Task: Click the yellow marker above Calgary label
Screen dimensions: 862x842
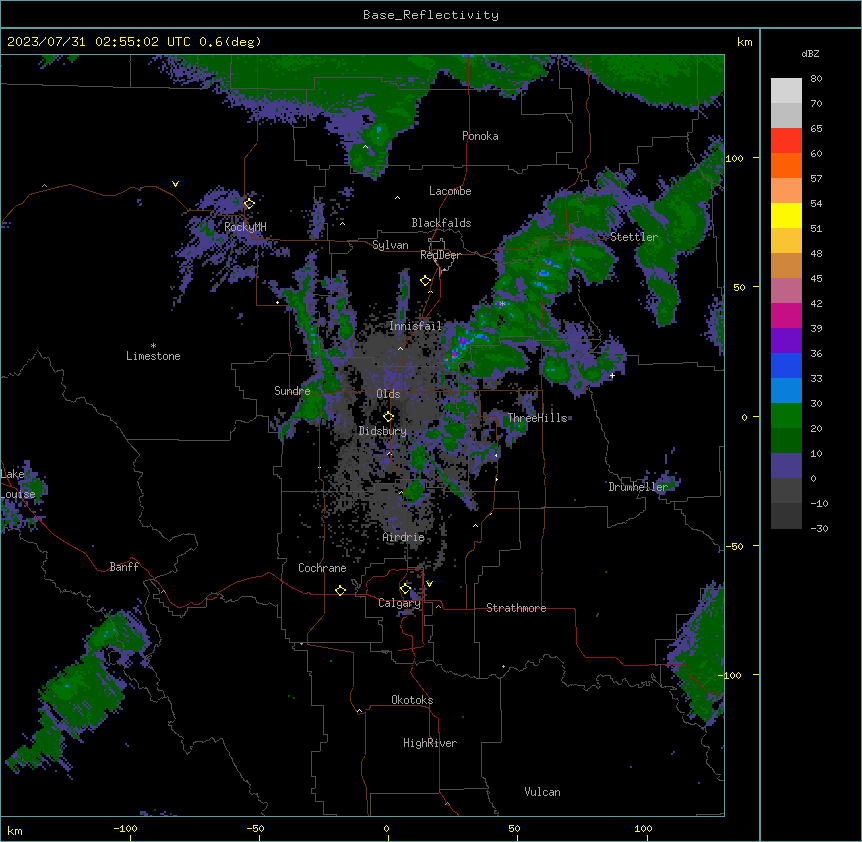Action: (405, 589)
